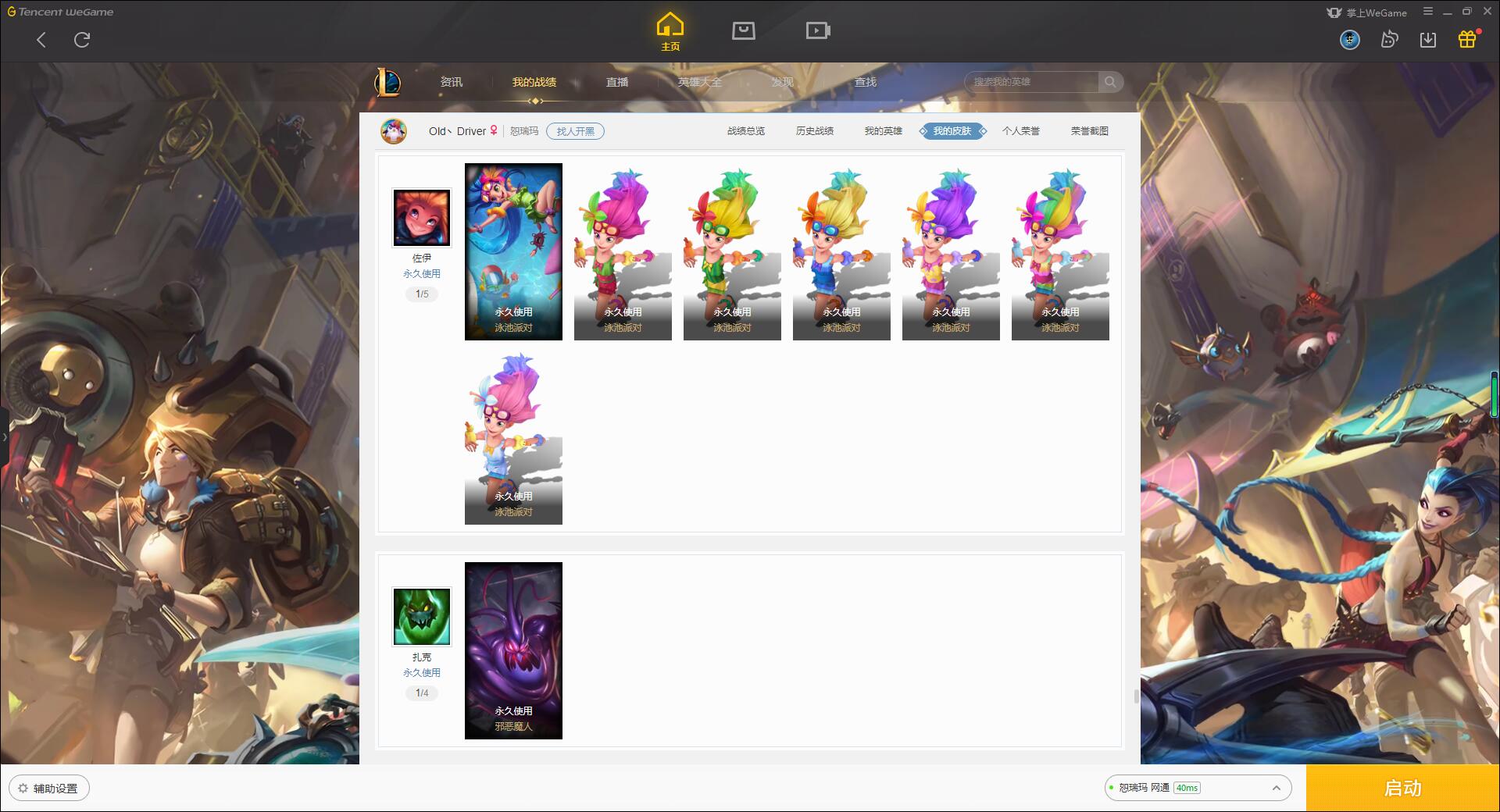Screen dimensions: 1500x812
Task: Click the 找人开黑 button
Action: [576, 131]
